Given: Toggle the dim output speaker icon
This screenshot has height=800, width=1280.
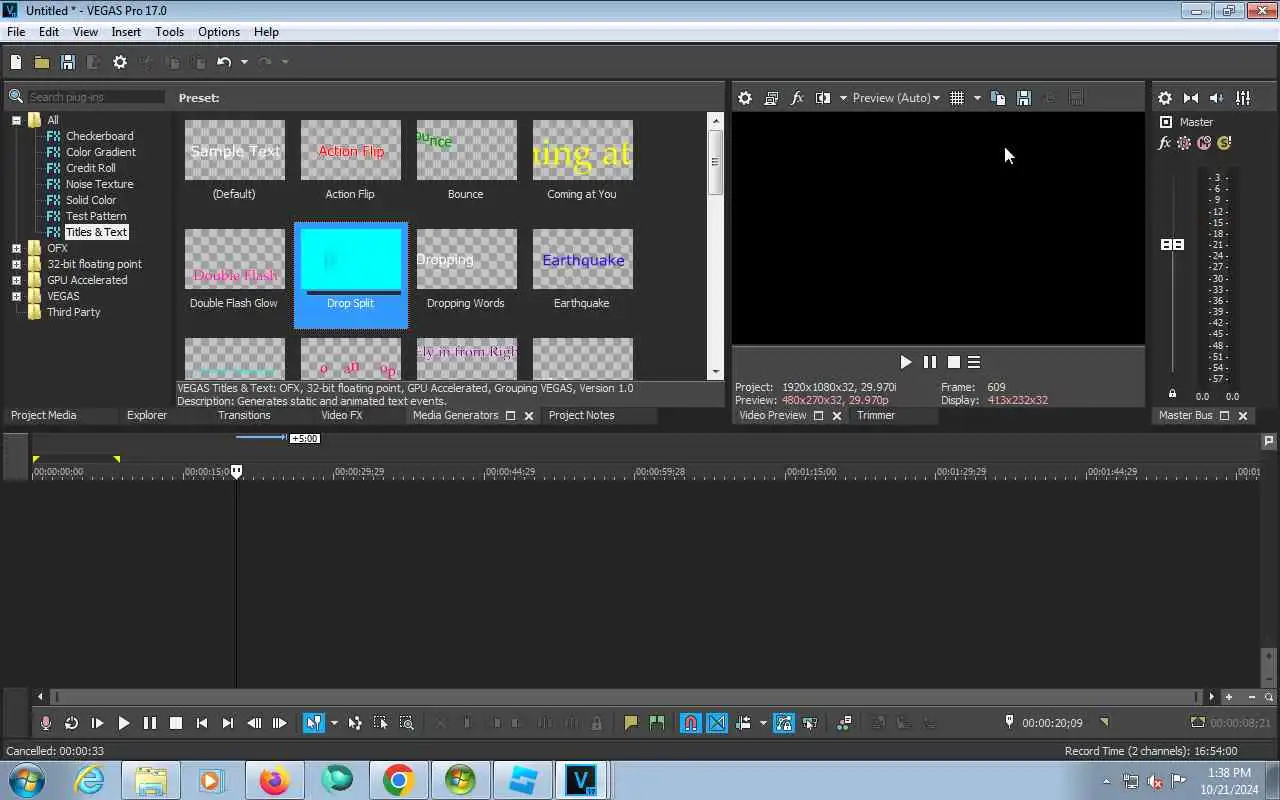Looking at the screenshot, I should (1217, 98).
